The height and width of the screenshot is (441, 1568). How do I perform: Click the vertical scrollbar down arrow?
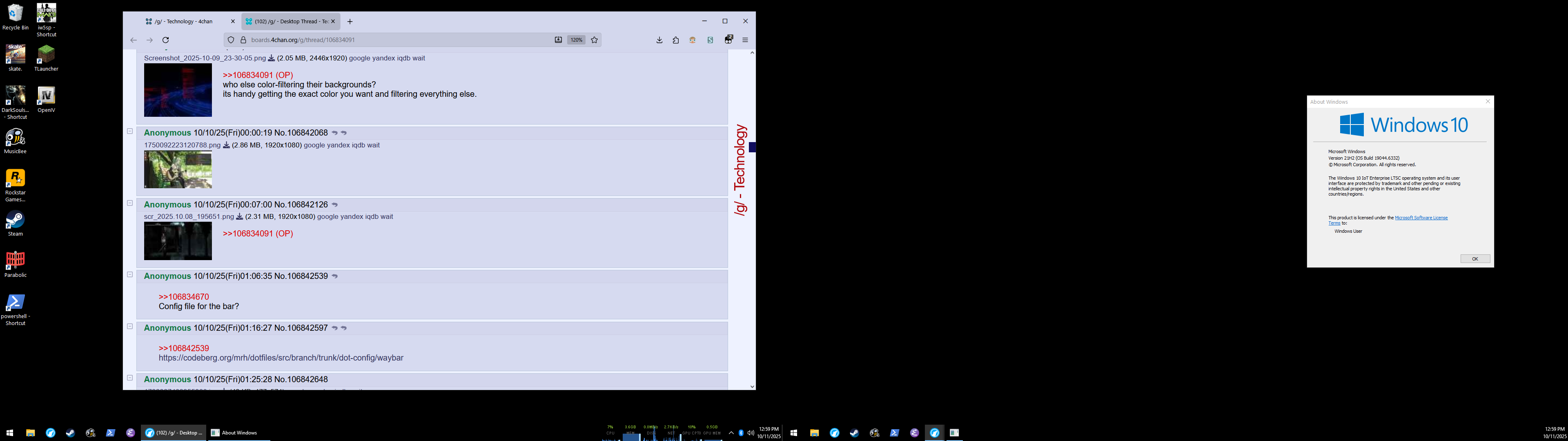pos(752,386)
